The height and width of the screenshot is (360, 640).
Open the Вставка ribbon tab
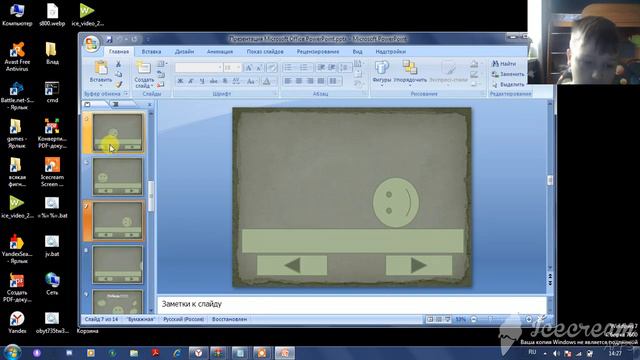point(151,52)
